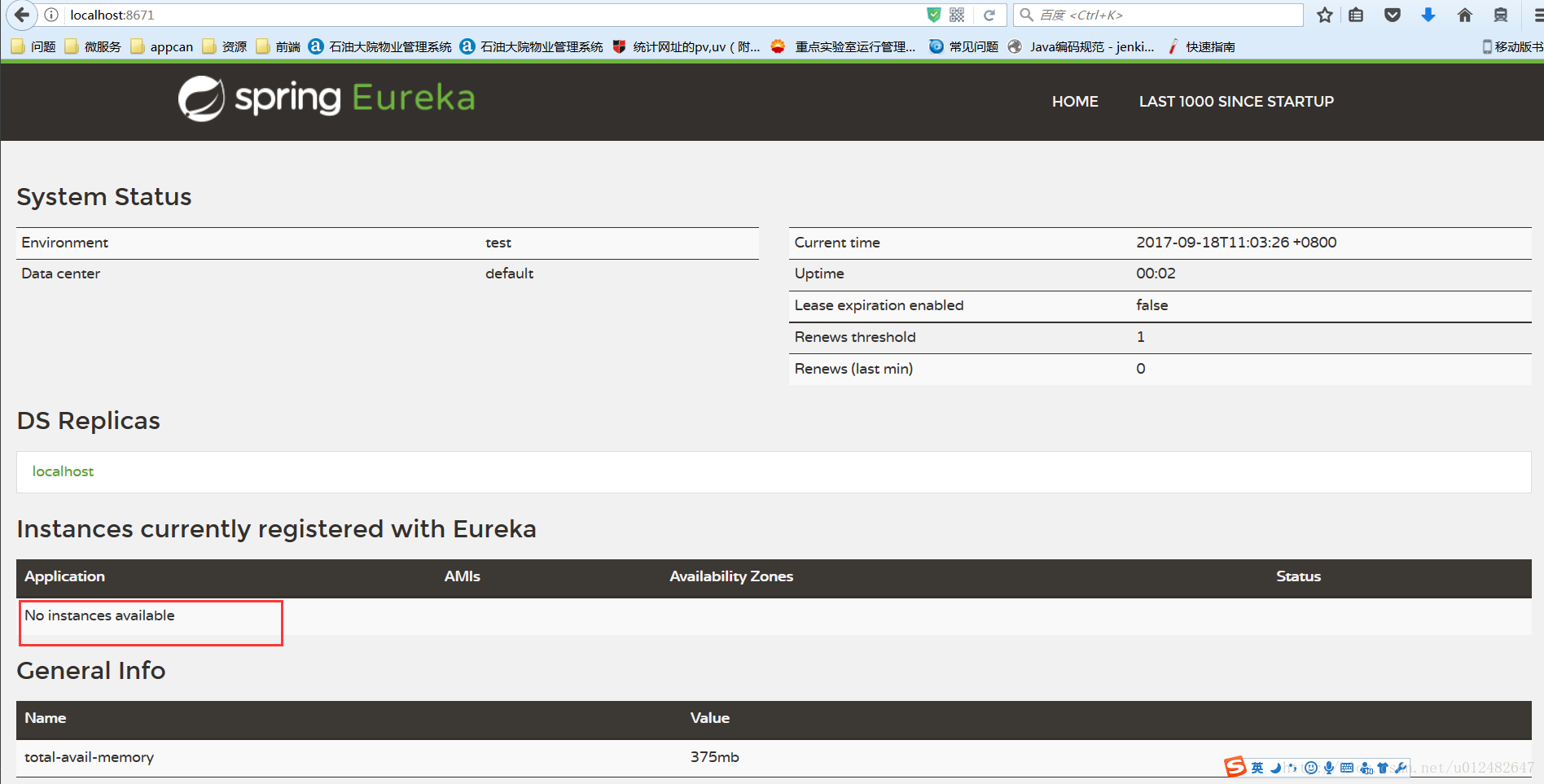This screenshot has width=1544, height=784.
Task: Click the Uptime value 00:02
Action: tap(1156, 274)
